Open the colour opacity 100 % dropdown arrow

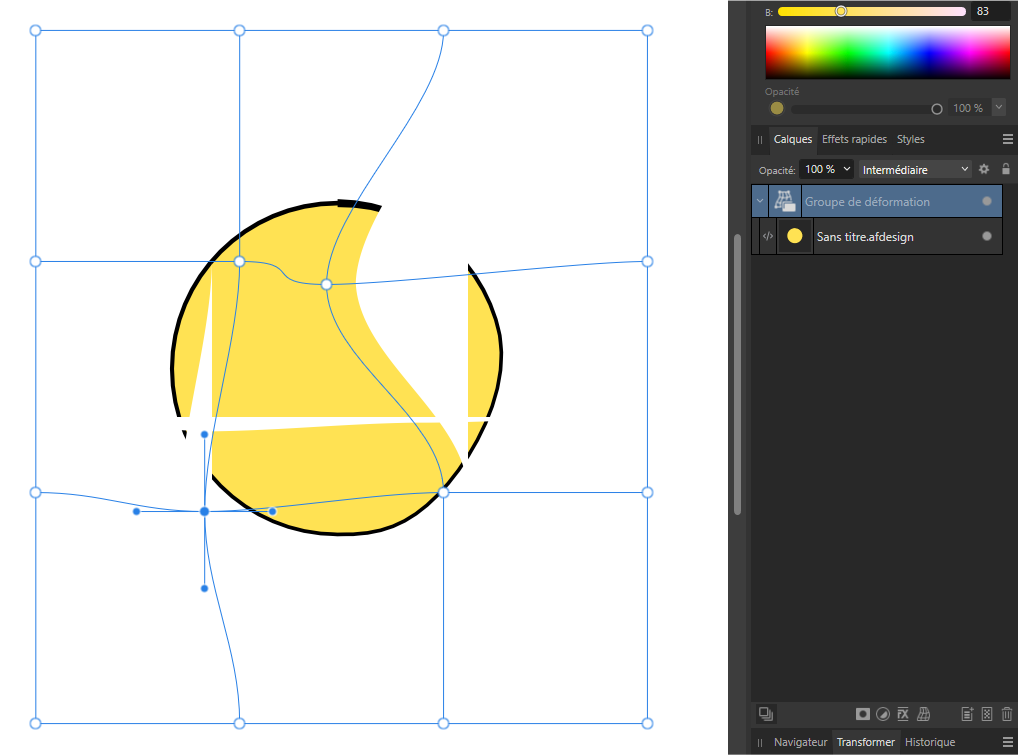(x=999, y=106)
